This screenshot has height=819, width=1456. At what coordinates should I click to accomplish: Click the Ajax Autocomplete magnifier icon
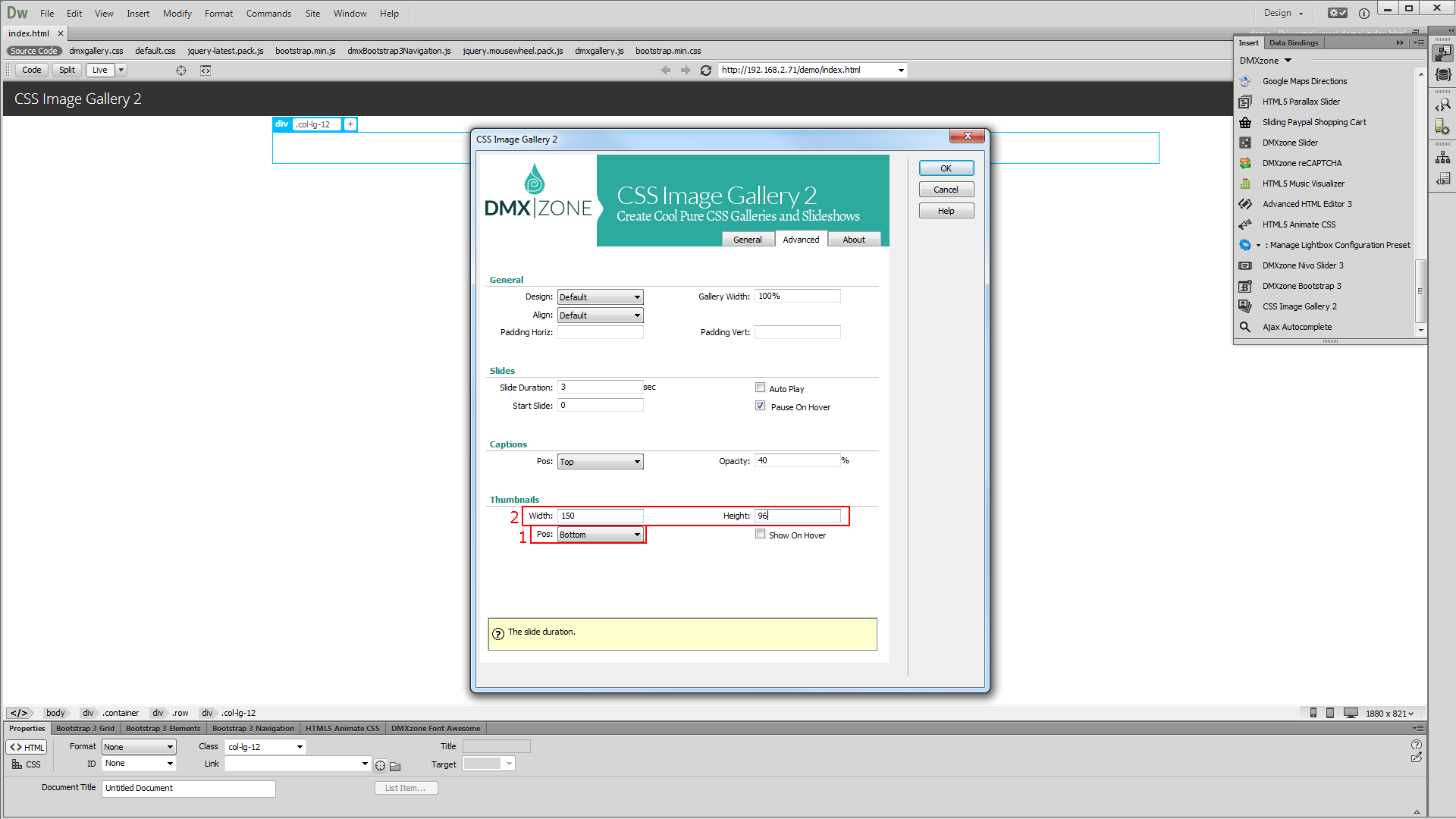tap(1245, 327)
